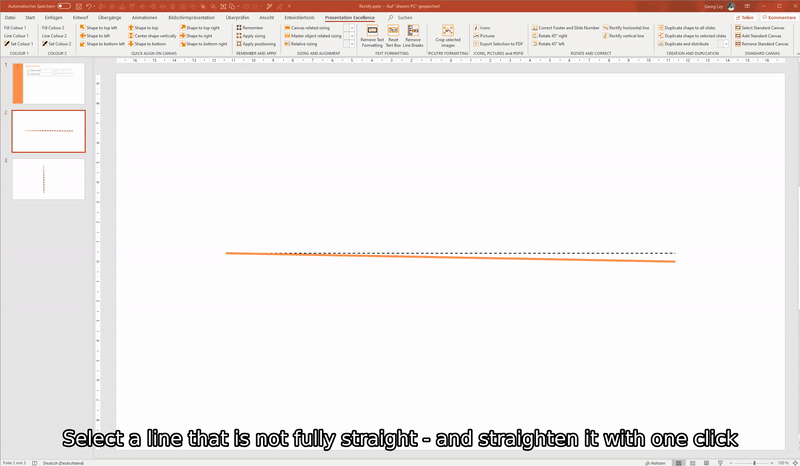Open the Datei menu
The height and width of the screenshot is (466, 800).
point(10,17)
